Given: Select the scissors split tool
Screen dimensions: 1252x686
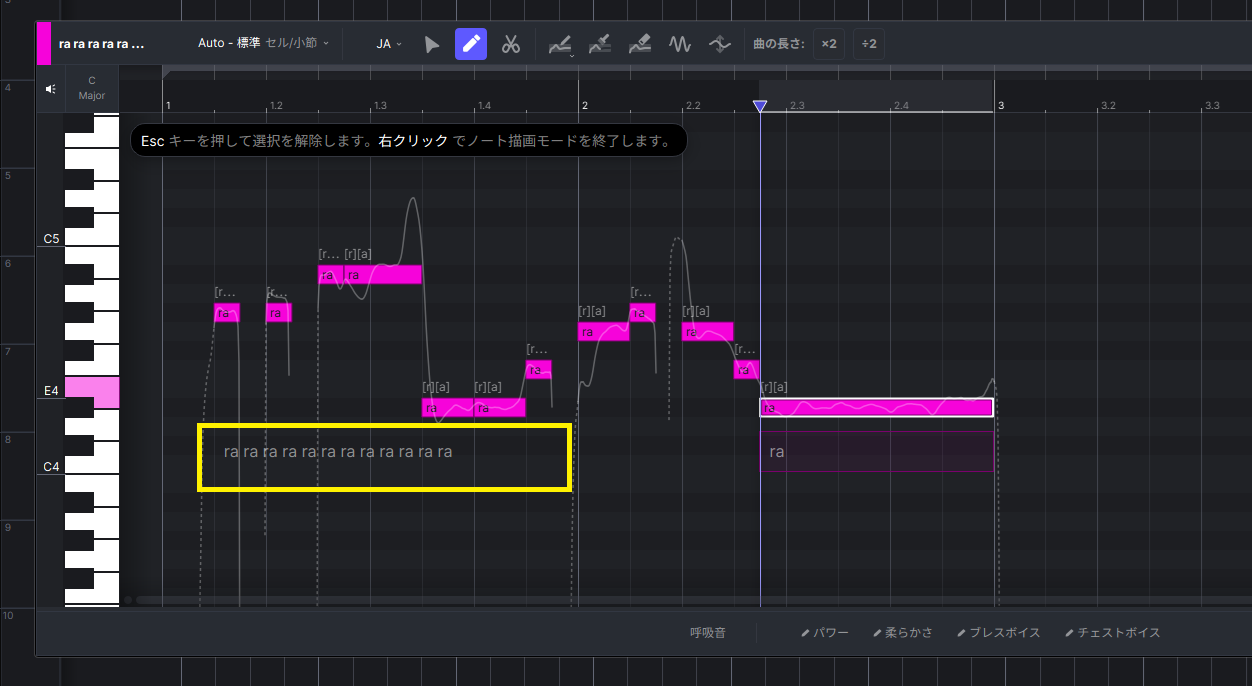Looking at the screenshot, I should [x=511, y=45].
